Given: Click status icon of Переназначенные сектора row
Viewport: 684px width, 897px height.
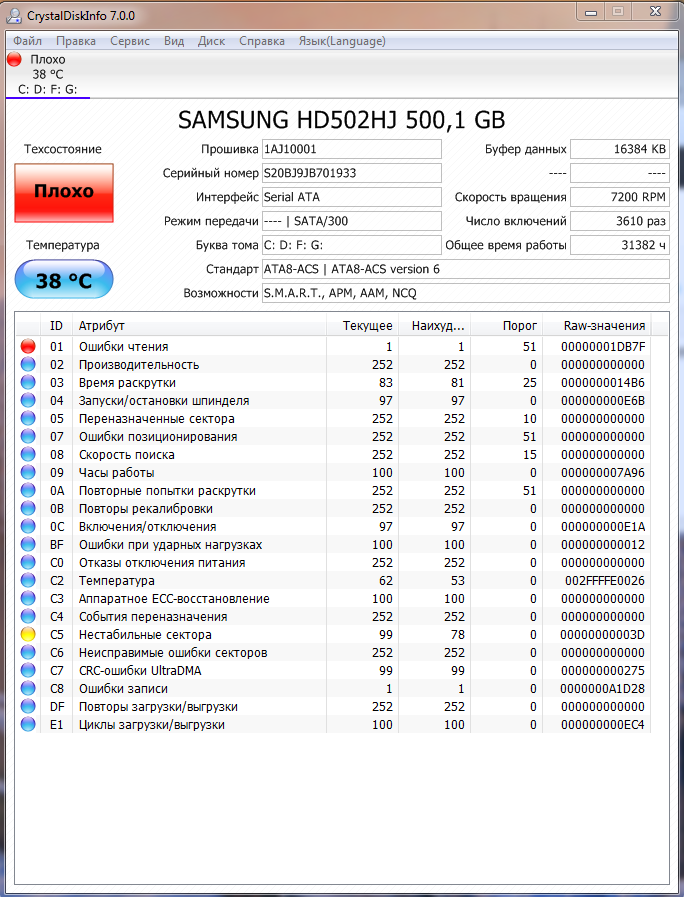Looking at the screenshot, I should [28, 418].
